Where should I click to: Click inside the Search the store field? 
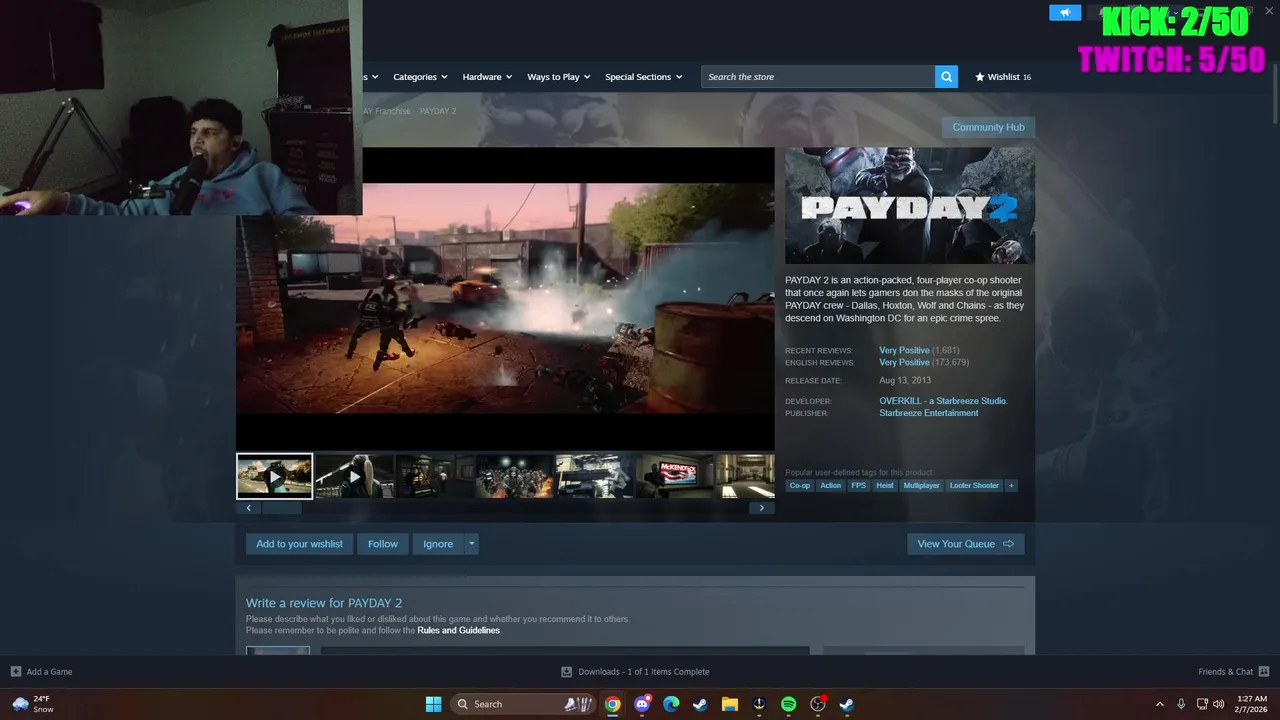818,77
